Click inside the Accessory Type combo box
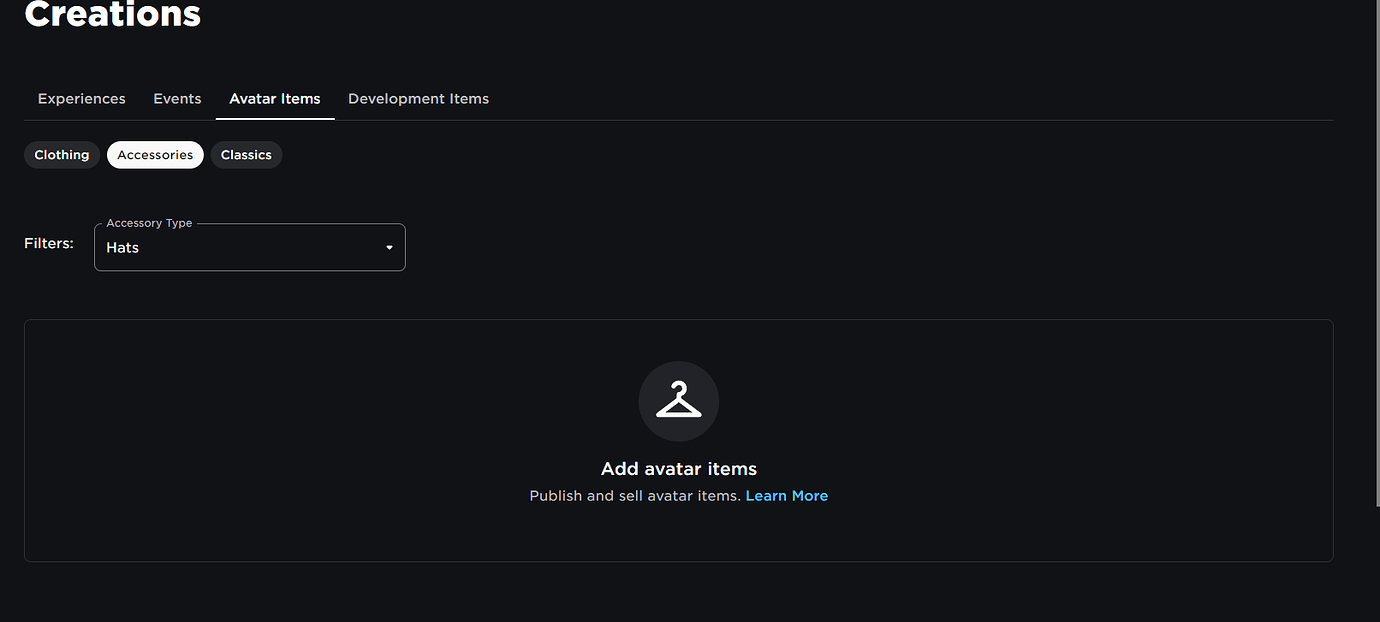The width and height of the screenshot is (1380, 622). (x=240, y=247)
